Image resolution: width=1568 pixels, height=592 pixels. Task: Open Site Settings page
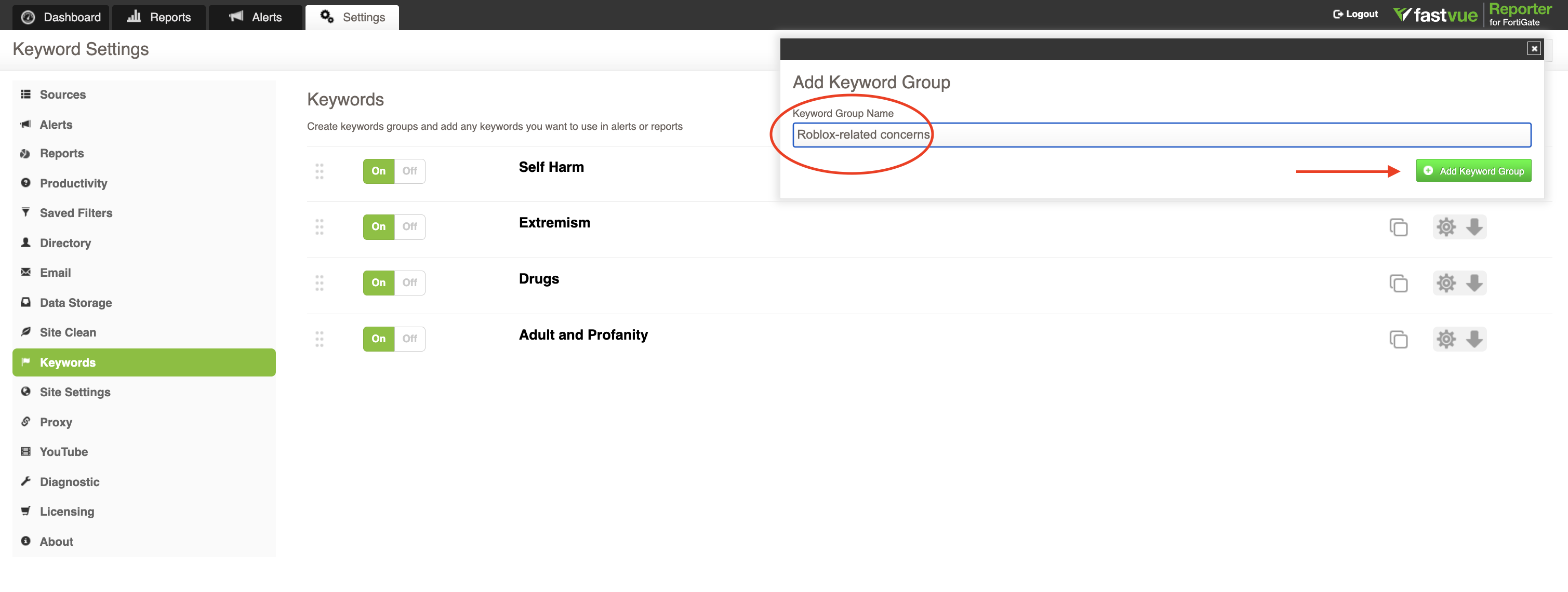point(143,392)
